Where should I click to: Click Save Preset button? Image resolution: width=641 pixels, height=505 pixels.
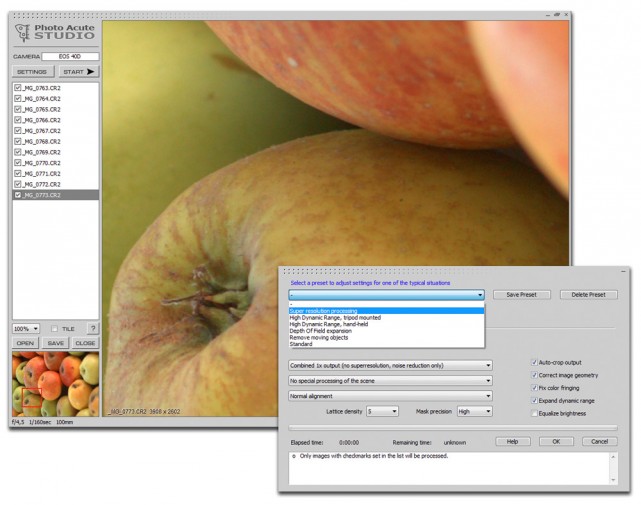pyautogui.click(x=522, y=294)
